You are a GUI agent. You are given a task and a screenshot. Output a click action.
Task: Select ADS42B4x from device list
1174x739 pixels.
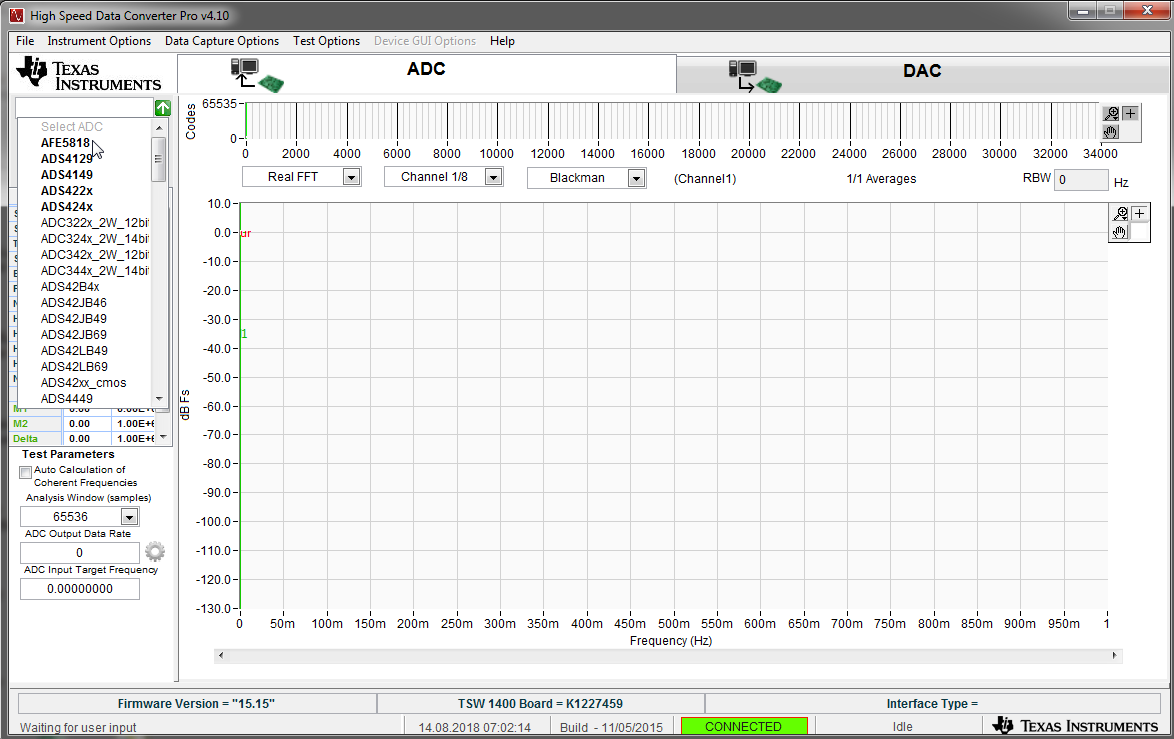click(70, 286)
